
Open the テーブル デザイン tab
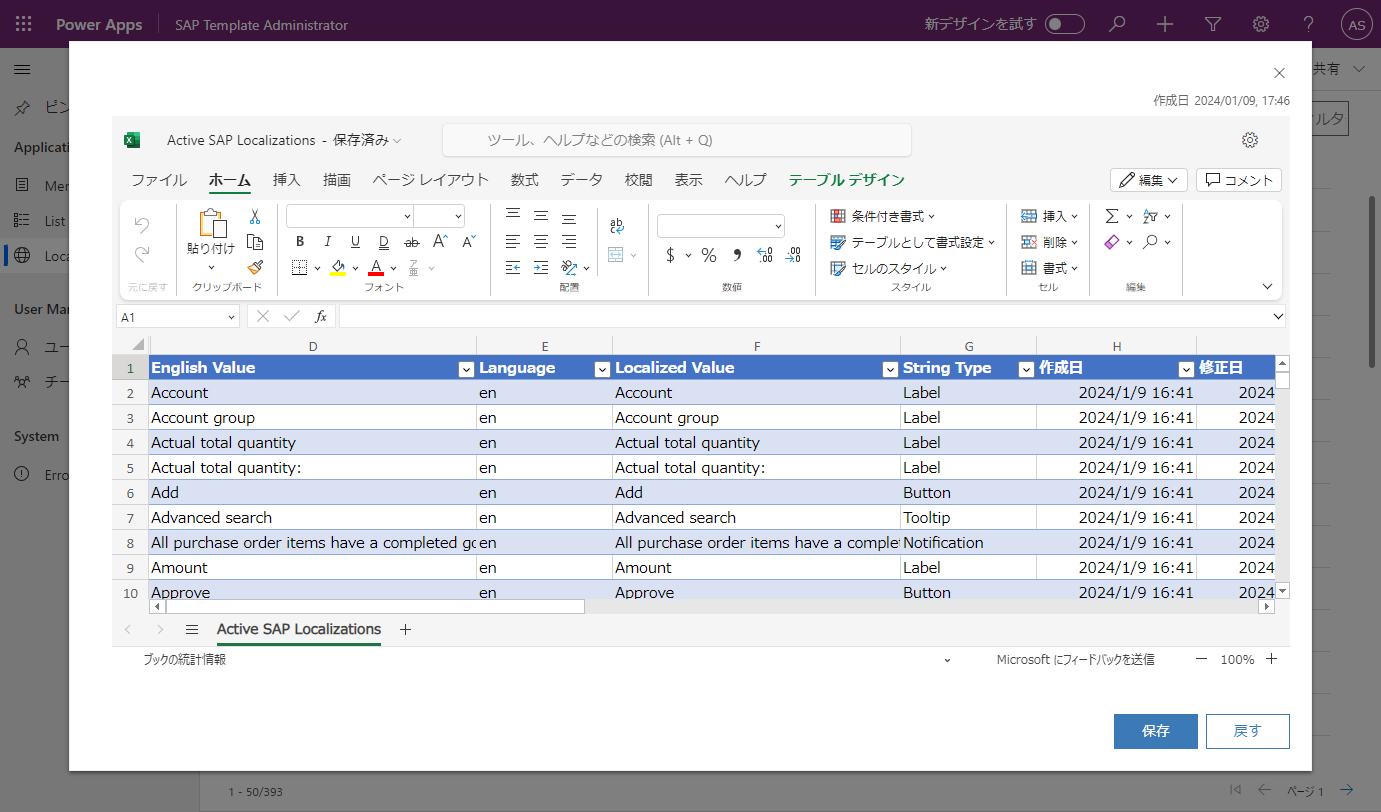tap(846, 180)
